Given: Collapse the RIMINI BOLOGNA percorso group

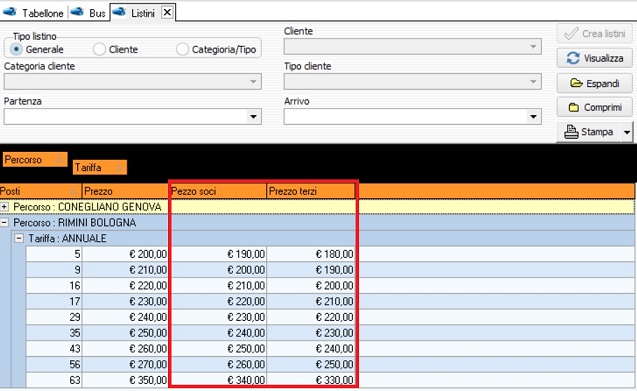Looking at the screenshot, I should tap(4, 223).
